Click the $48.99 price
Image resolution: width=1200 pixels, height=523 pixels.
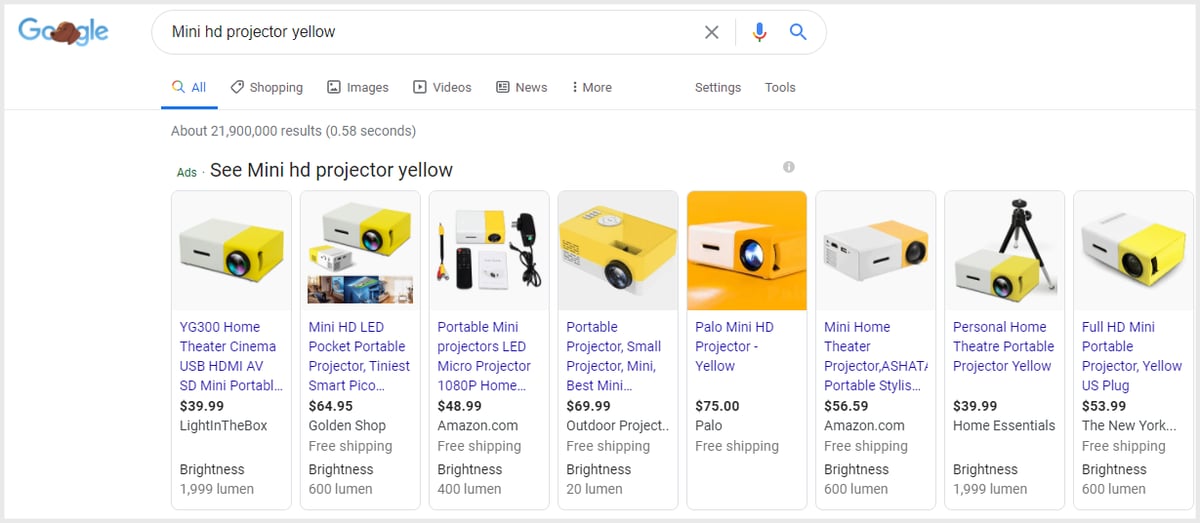coord(460,406)
